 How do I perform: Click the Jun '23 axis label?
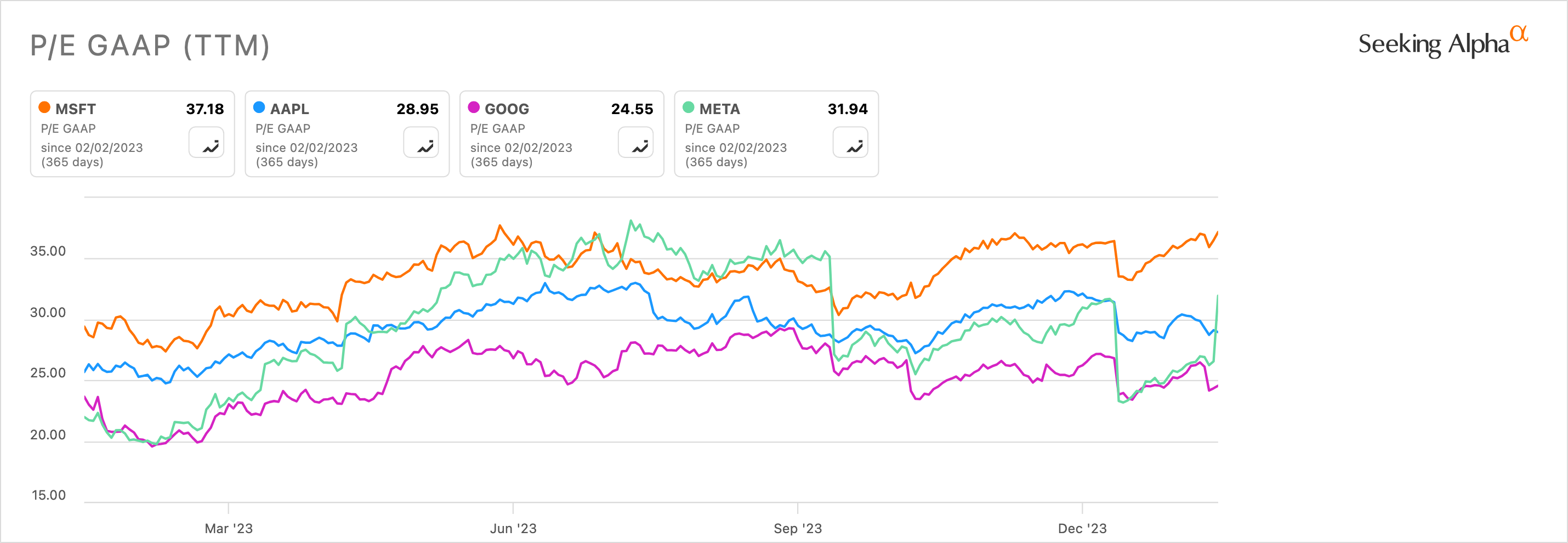[x=513, y=528]
